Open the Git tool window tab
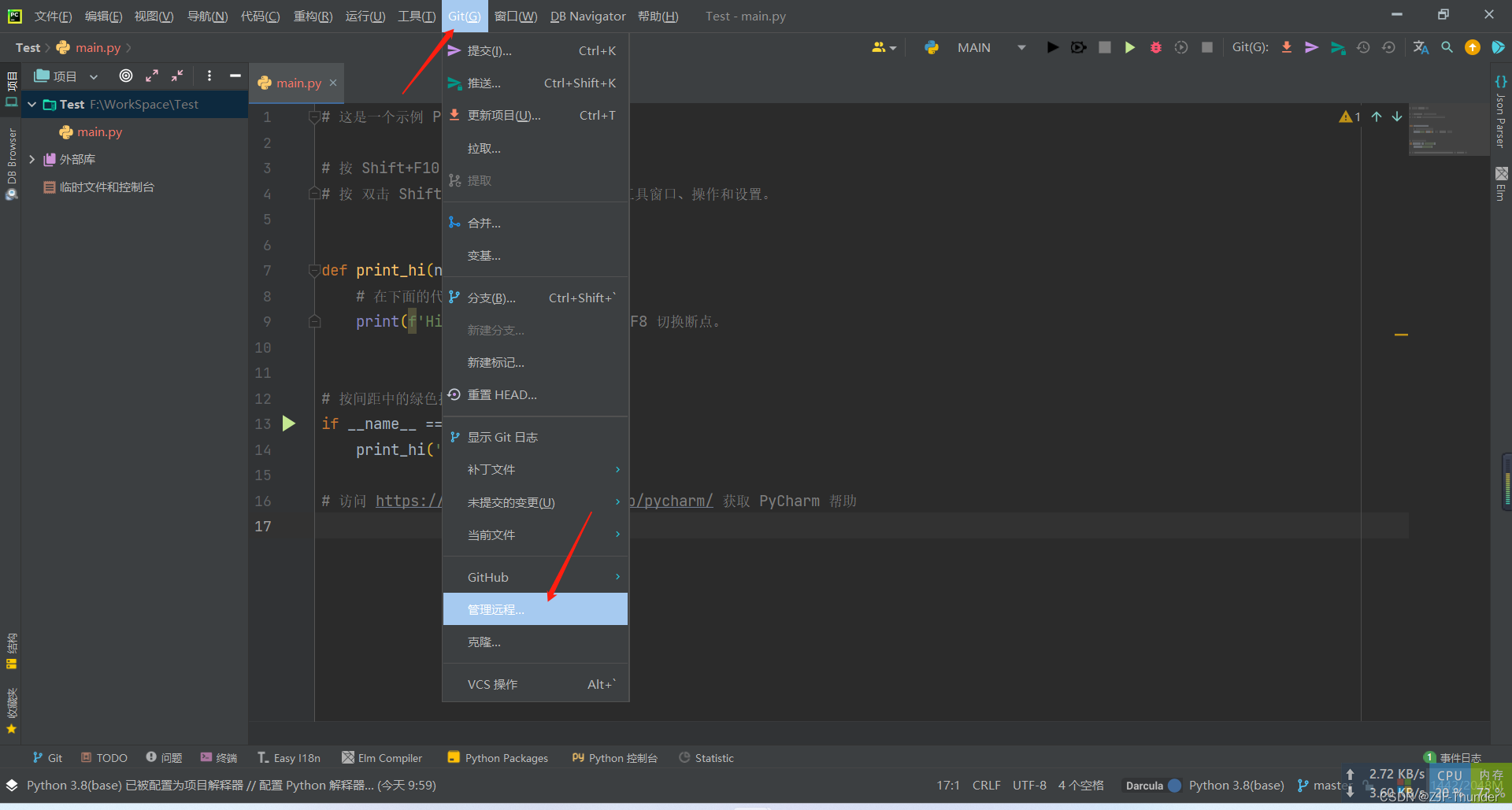 (x=48, y=758)
